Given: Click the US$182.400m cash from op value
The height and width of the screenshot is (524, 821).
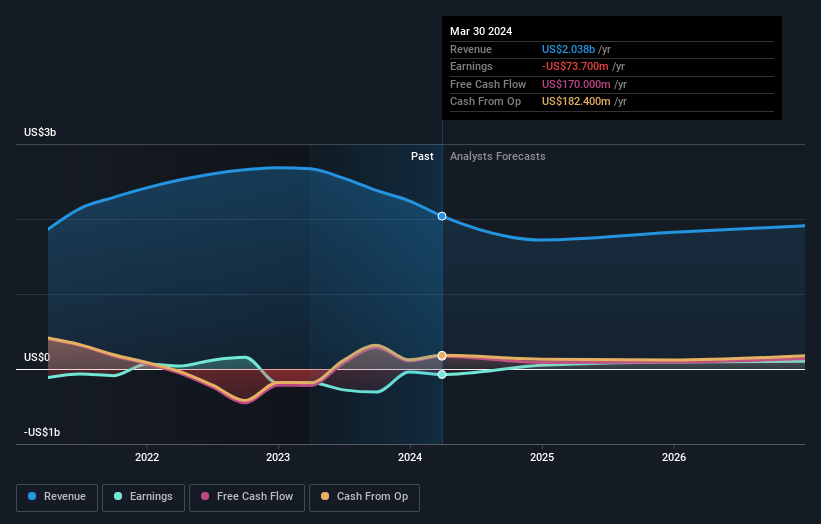Looking at the screenshot, I should (576, 102).
